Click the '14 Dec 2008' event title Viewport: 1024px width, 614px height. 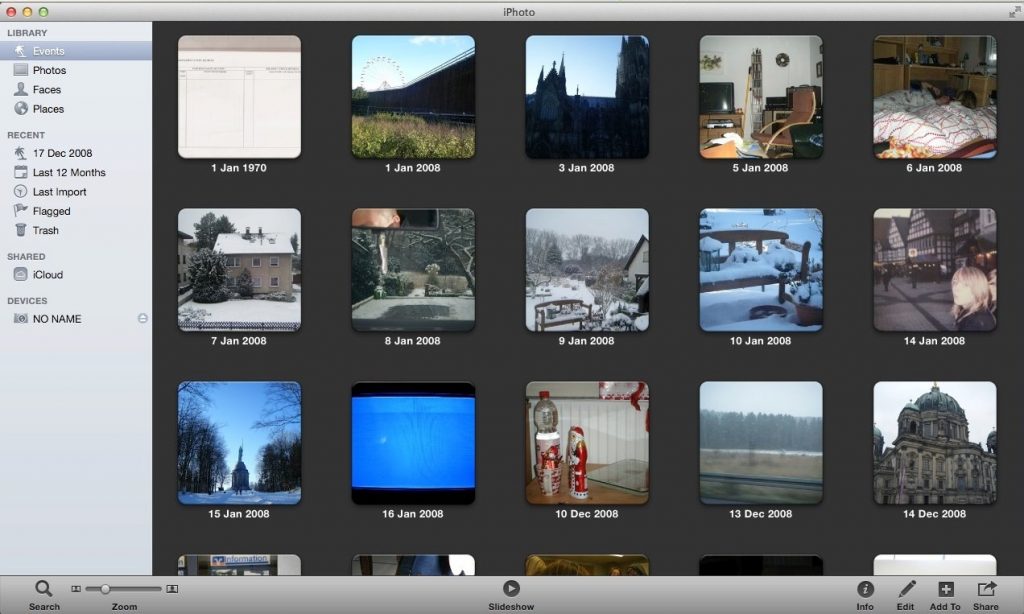[x=935, y=514]
